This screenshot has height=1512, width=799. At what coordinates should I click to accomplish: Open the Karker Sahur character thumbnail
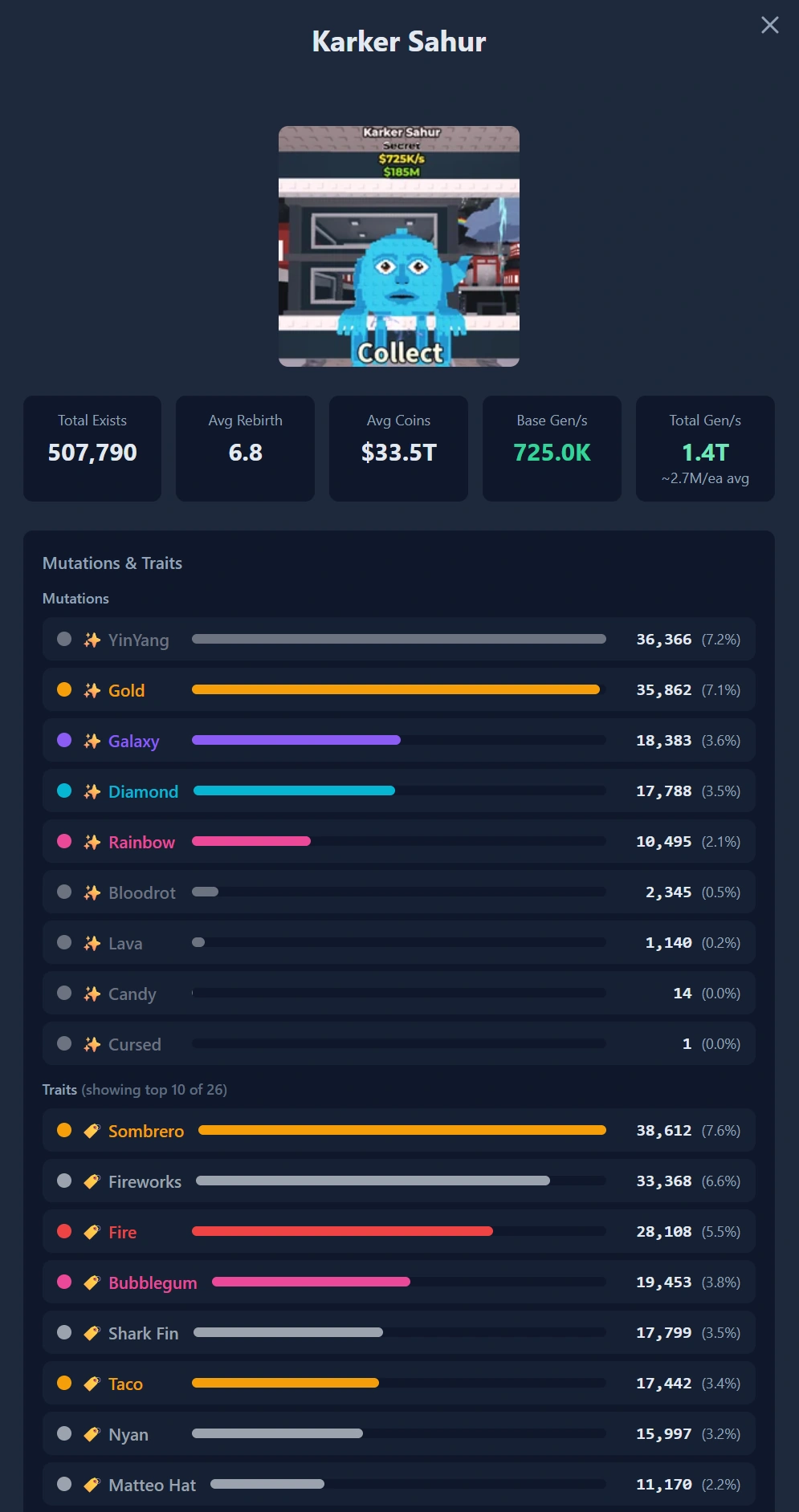tap(399, 246)
